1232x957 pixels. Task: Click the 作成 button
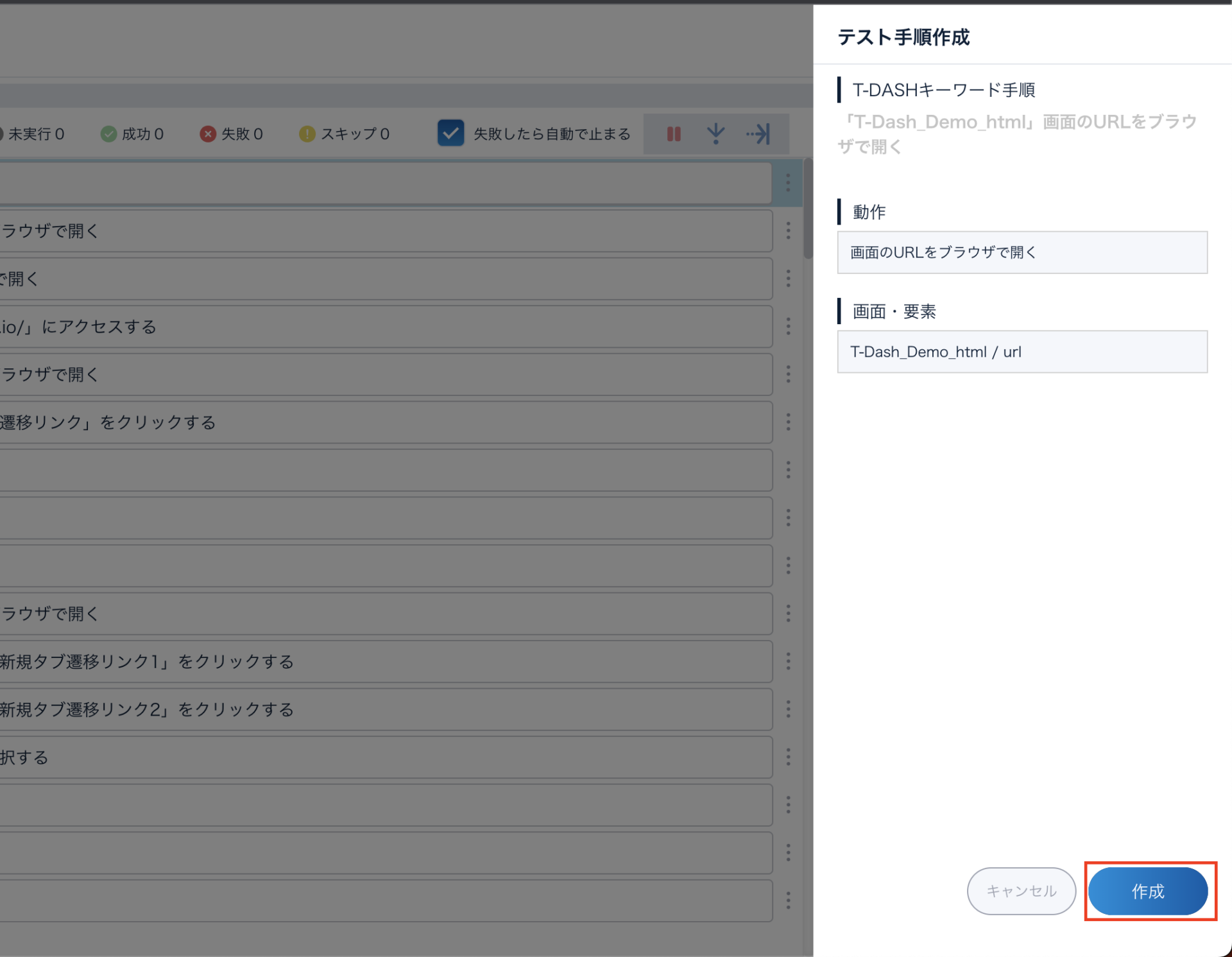(x=1147, y=891)
